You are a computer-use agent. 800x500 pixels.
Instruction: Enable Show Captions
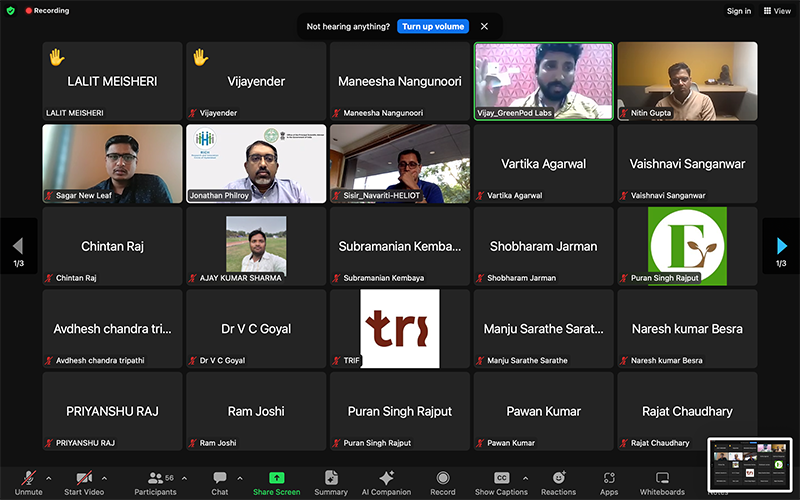coord(501,478)
